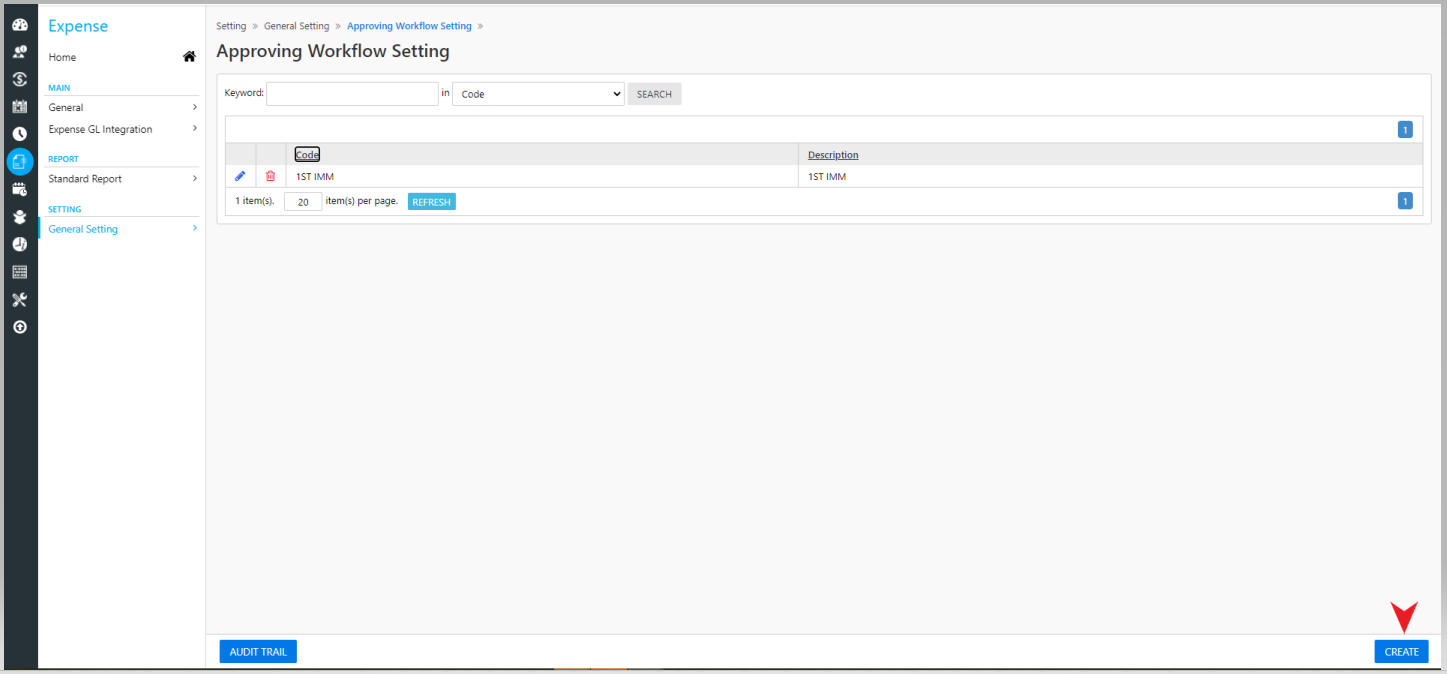
Task: Click the Setting breadcrumb link
Action: pos(231,26)
